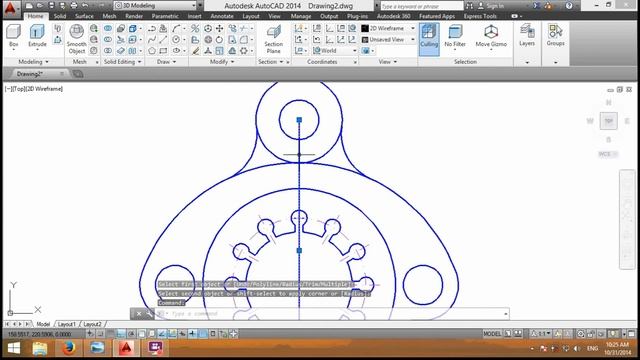Toggle Infer Constraints in the status bar
This screenshot has height=360, width=640.
point(90,334)
